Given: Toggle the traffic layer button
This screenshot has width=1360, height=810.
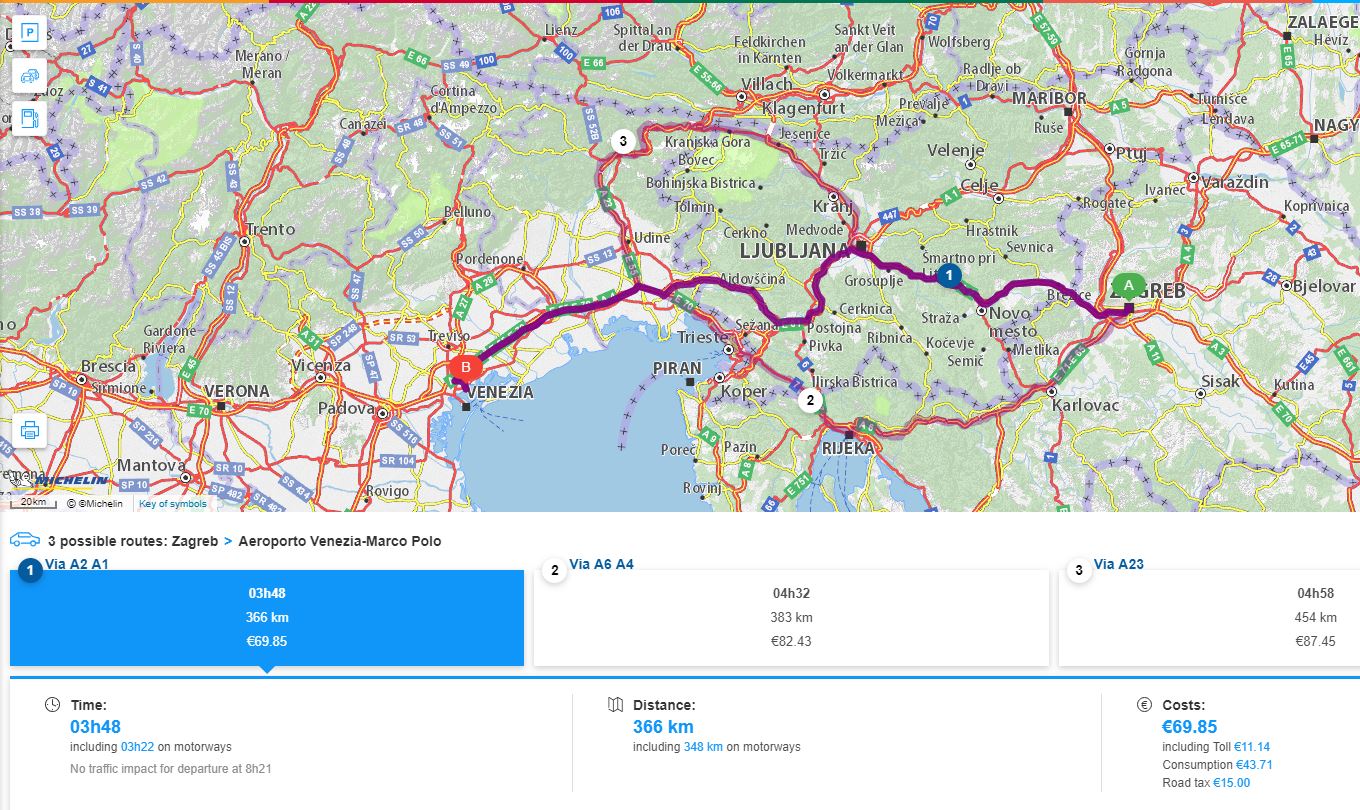Looking at the screenshot, I should pos(30,75).
